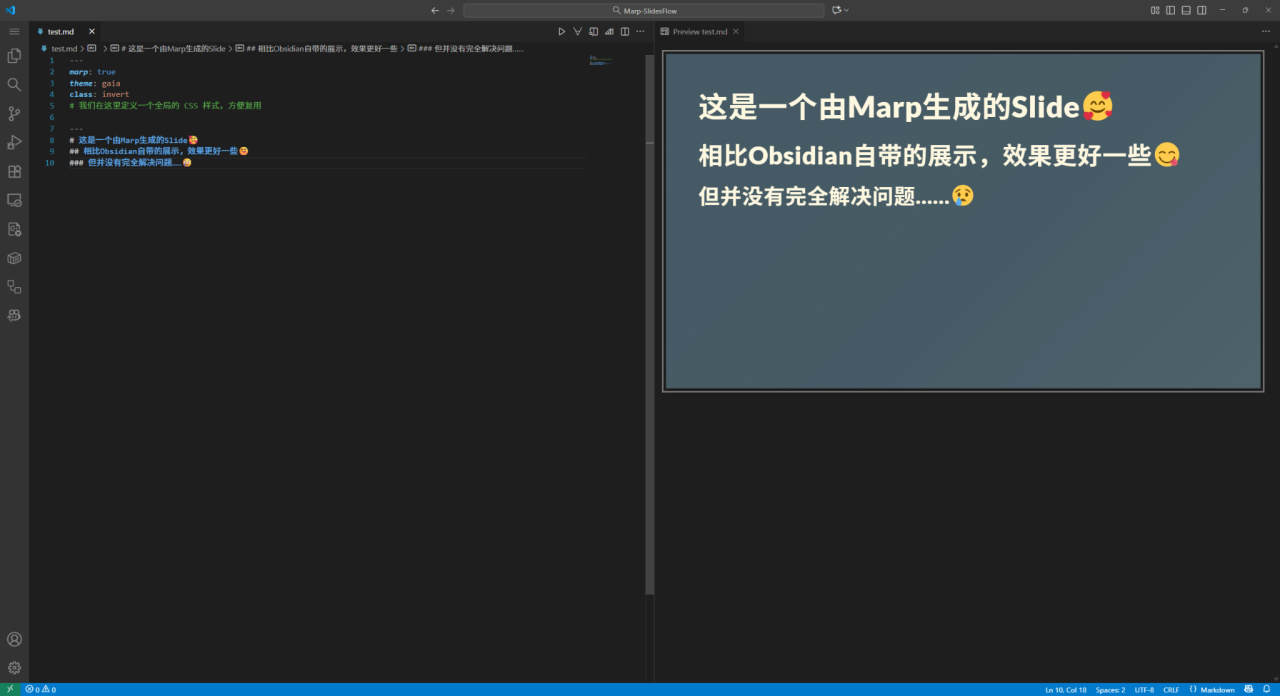This screenshot has height=696, width=1280.
Task: Toggle the bottom Panel visibility
Action: (1186, 10)
